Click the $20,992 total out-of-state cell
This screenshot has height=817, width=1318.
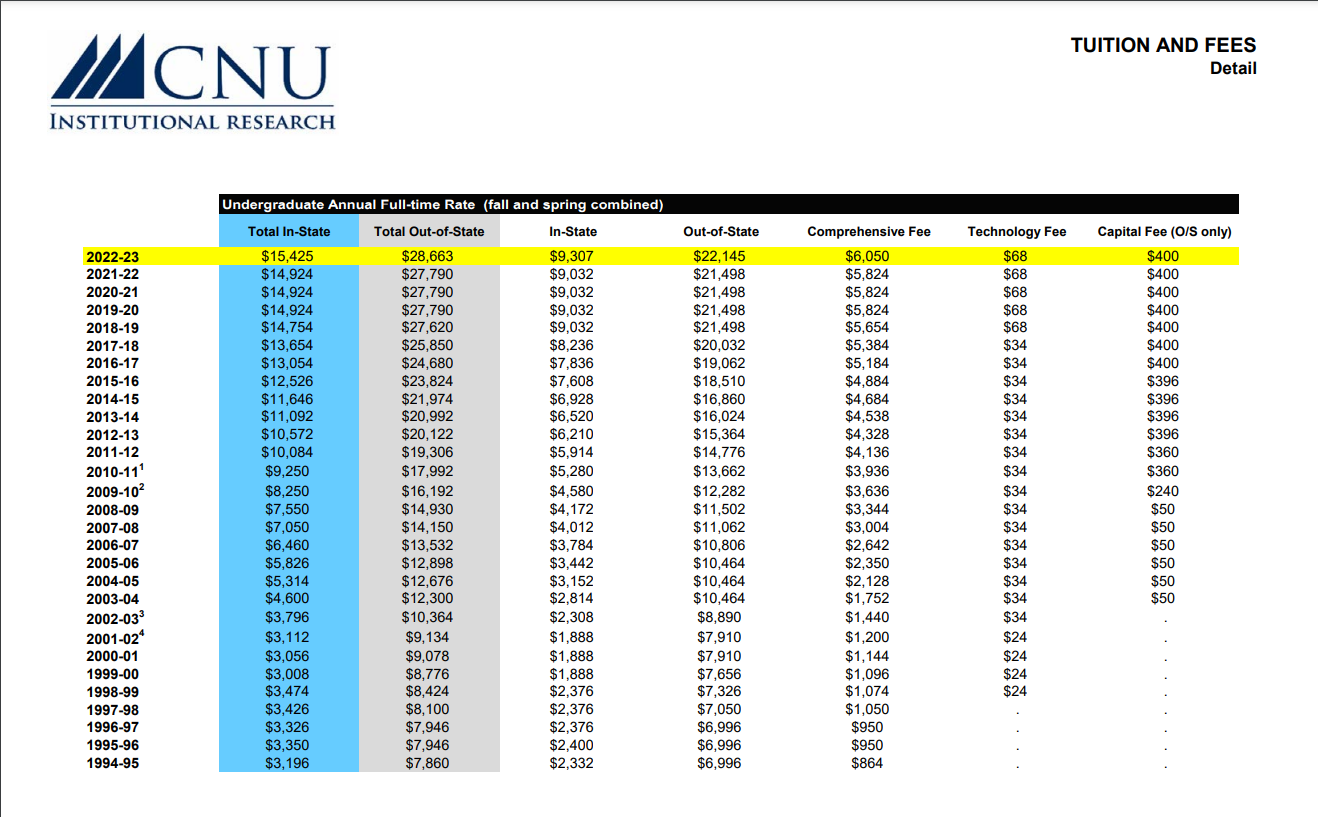[427, 416]
